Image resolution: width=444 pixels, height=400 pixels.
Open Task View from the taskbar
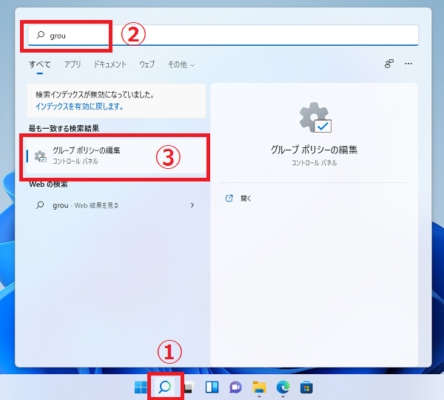[x=189, y=387]
